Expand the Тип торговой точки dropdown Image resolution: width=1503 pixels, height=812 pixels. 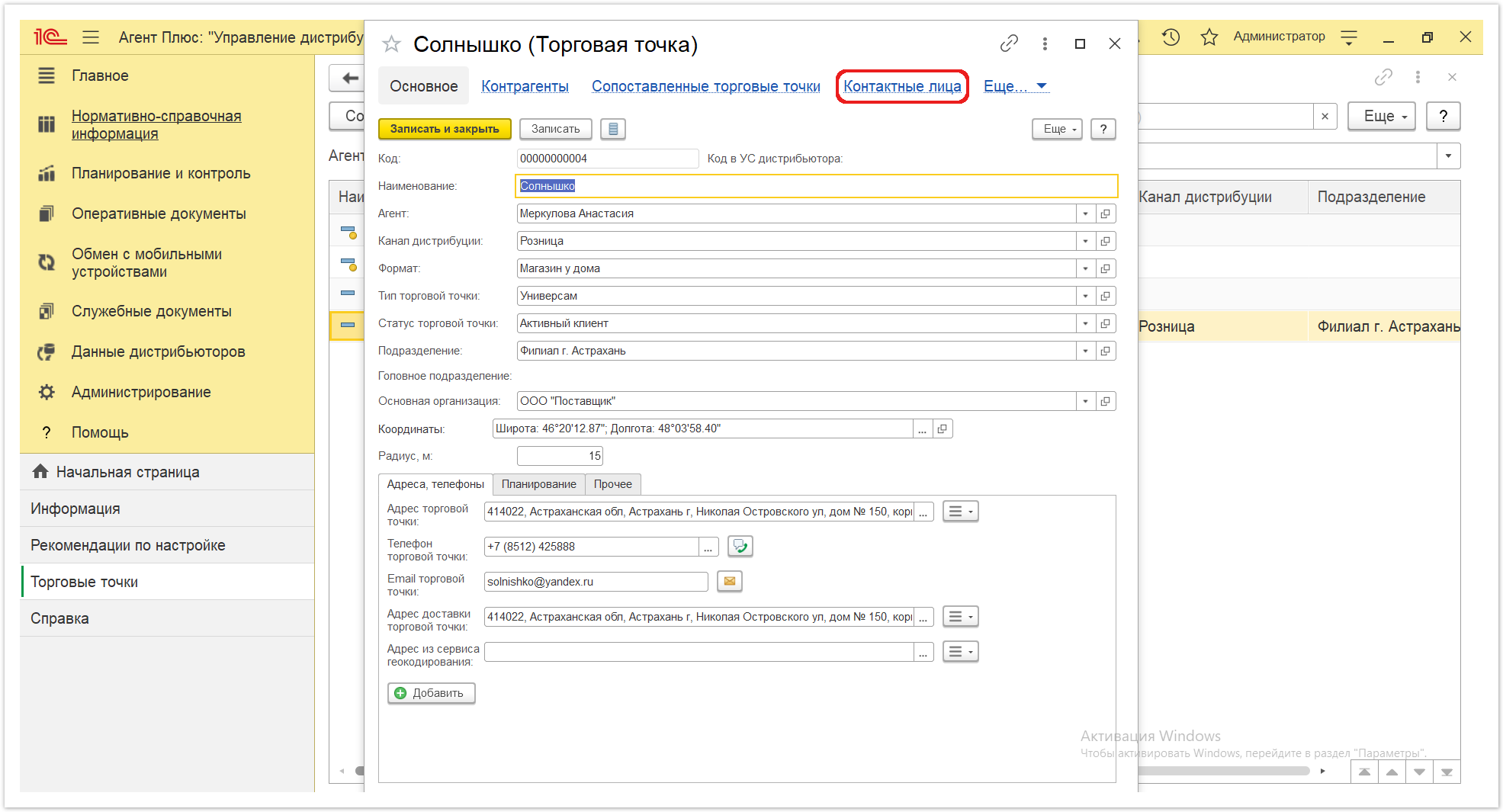pyautogui.click(x=1085, y=296)
